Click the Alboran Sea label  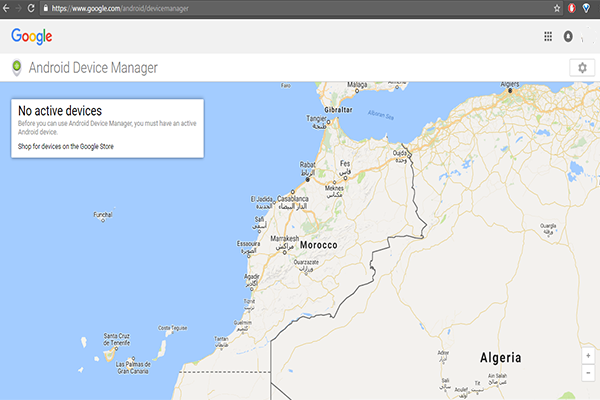(x=381, y=114)
